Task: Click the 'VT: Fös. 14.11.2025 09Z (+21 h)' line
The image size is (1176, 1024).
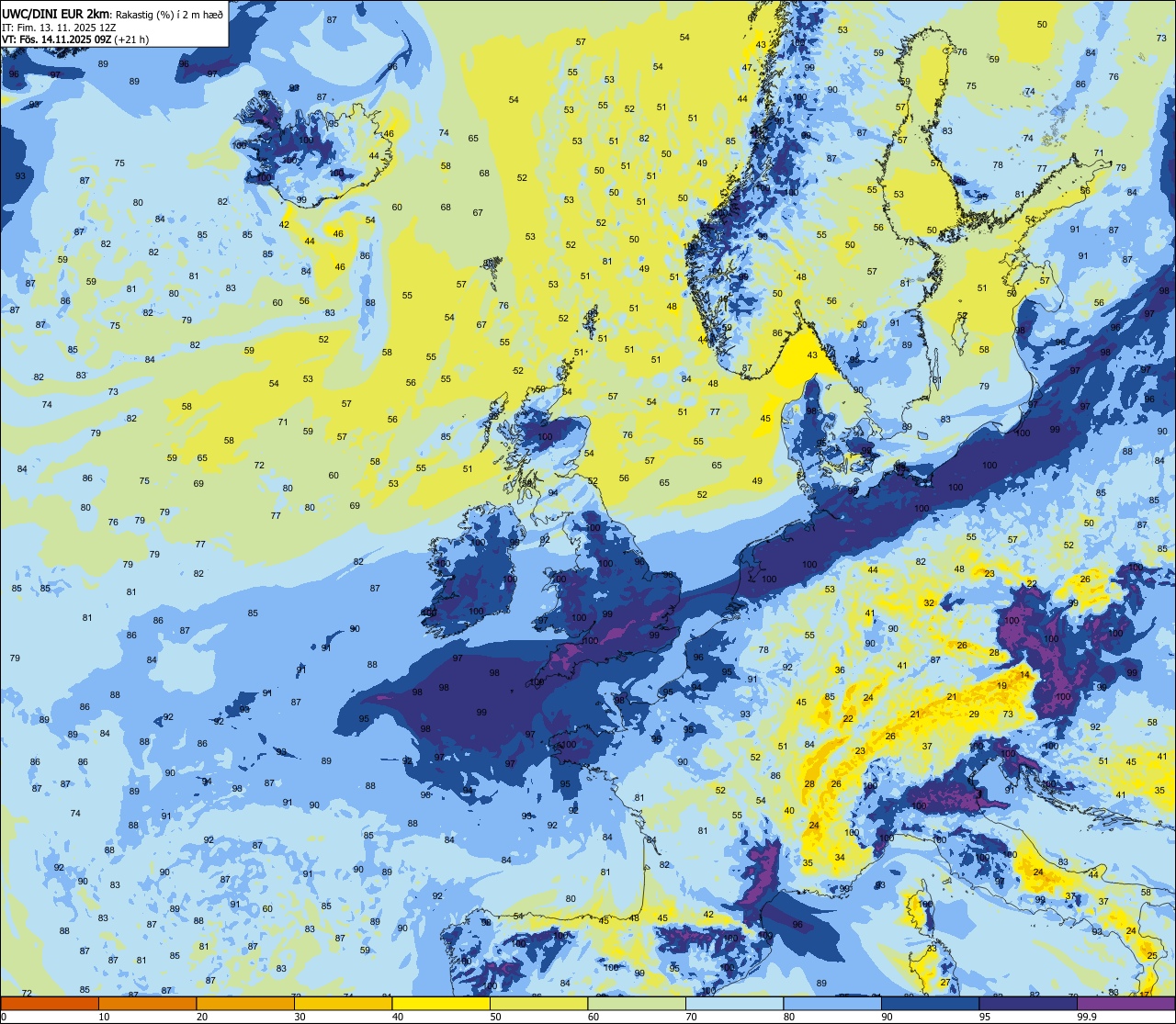Action: 75,39
